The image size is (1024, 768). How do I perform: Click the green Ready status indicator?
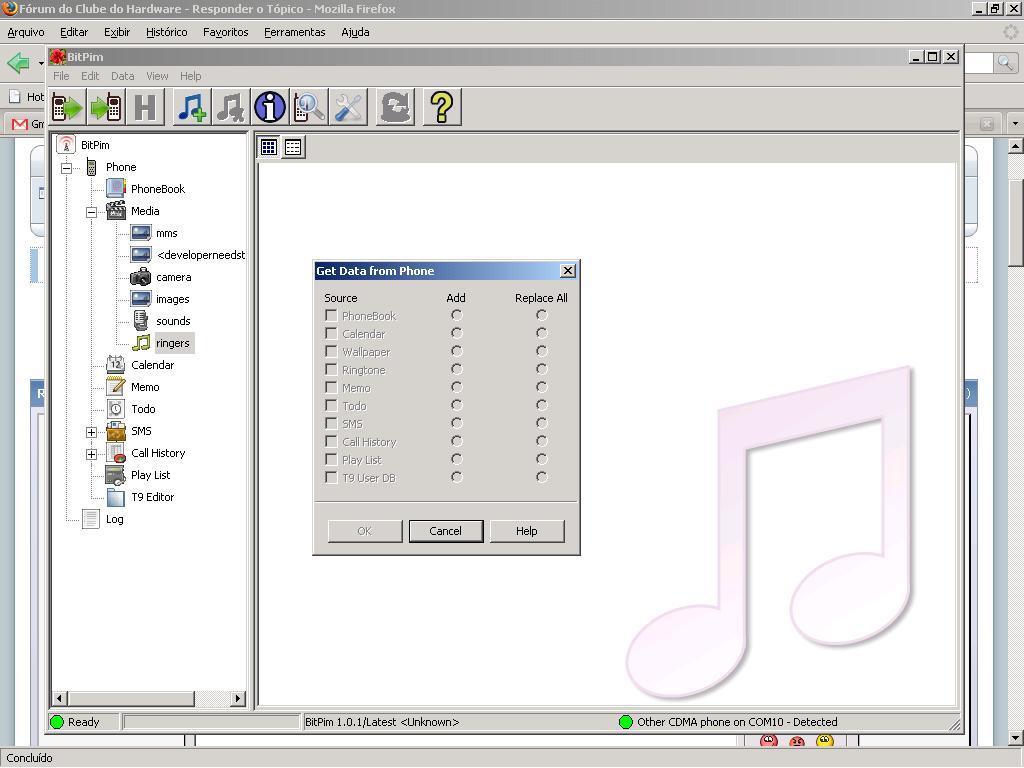57,722
